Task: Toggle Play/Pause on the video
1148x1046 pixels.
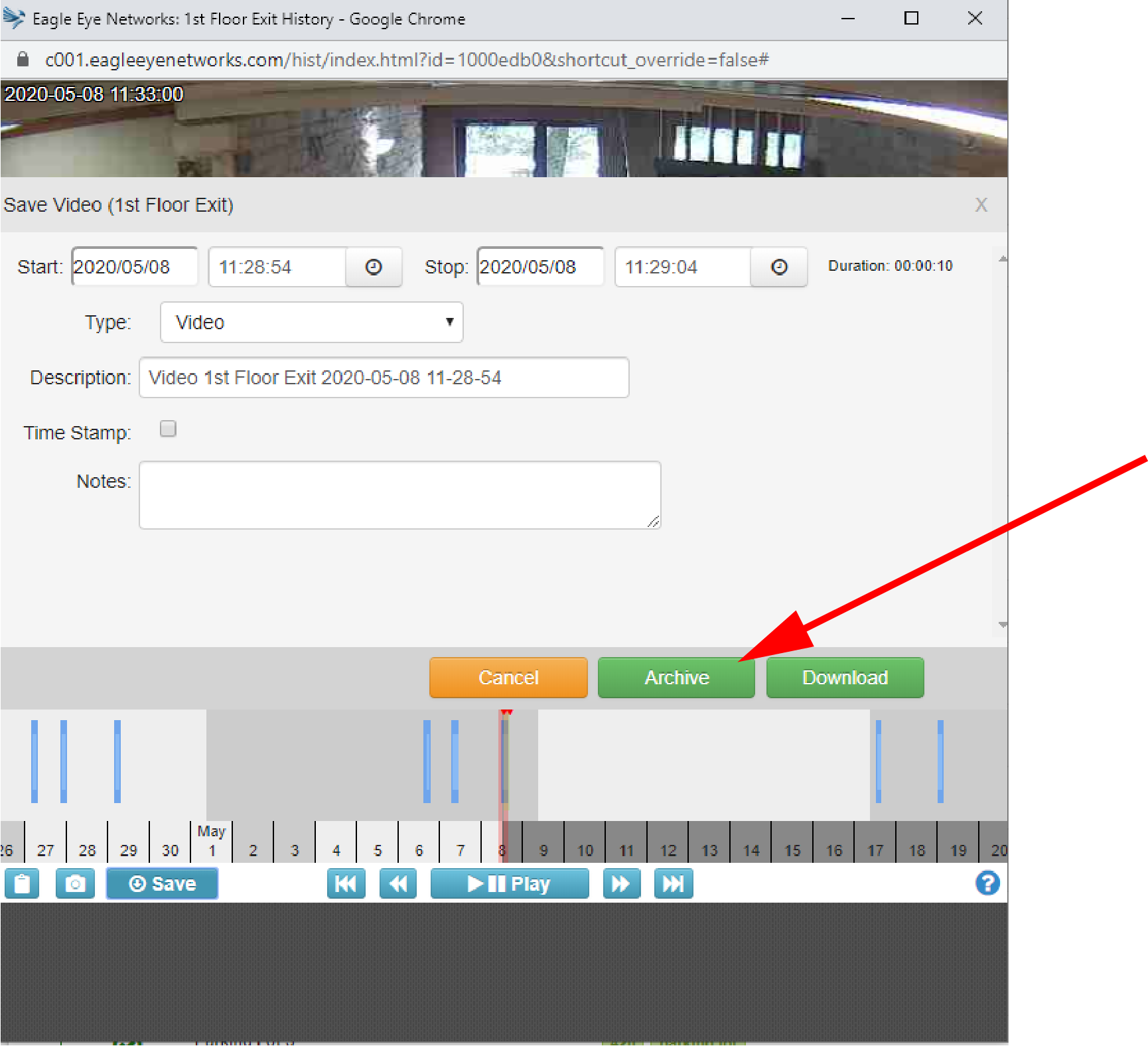Action: [510, 884]
